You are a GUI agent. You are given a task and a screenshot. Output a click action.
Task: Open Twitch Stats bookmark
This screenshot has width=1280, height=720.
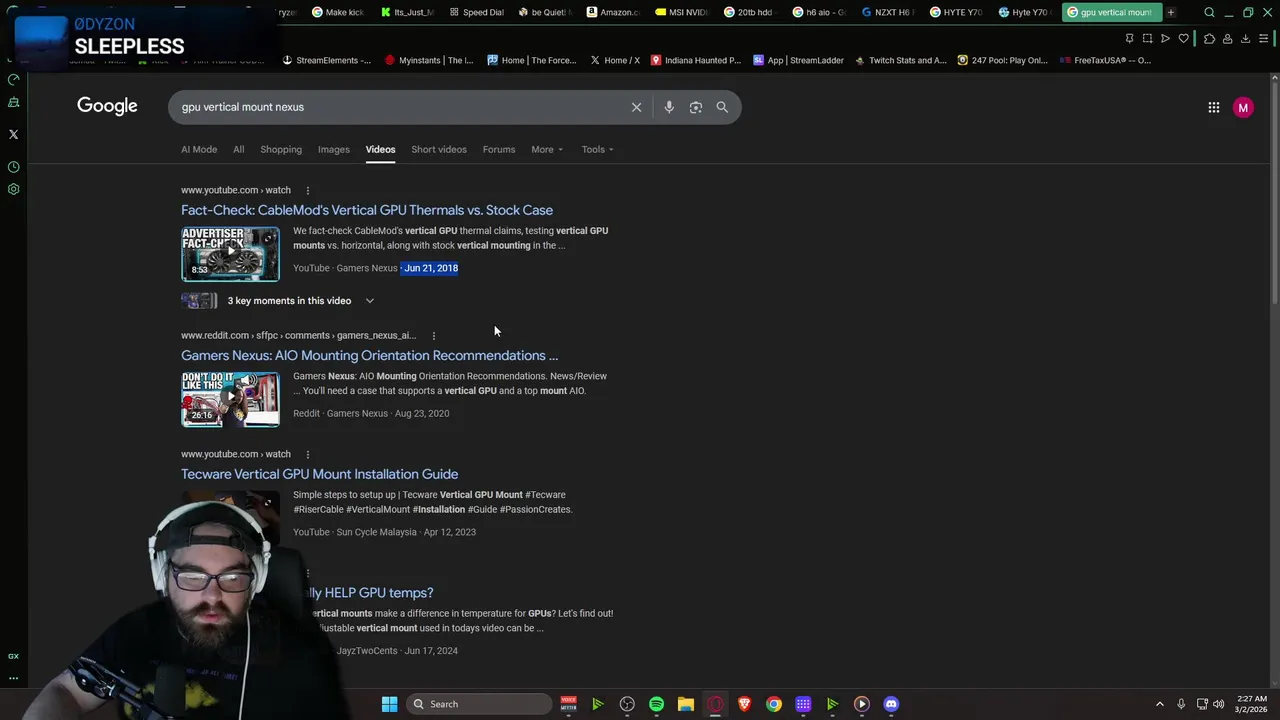[900, 60]
